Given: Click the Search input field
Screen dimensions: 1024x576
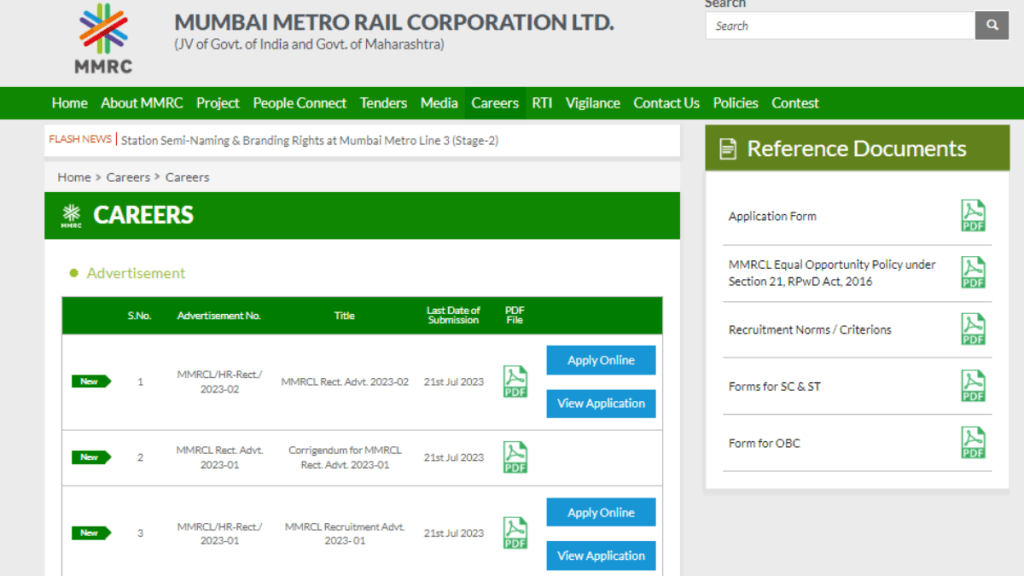Looking at the screenshot, I should [840, 25].
